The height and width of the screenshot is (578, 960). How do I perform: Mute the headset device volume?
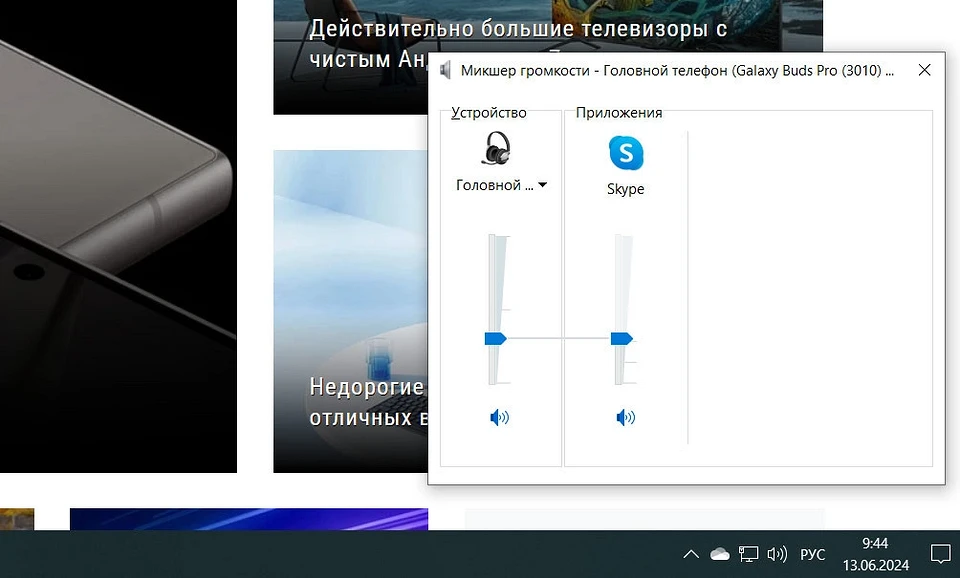[499, 417]
